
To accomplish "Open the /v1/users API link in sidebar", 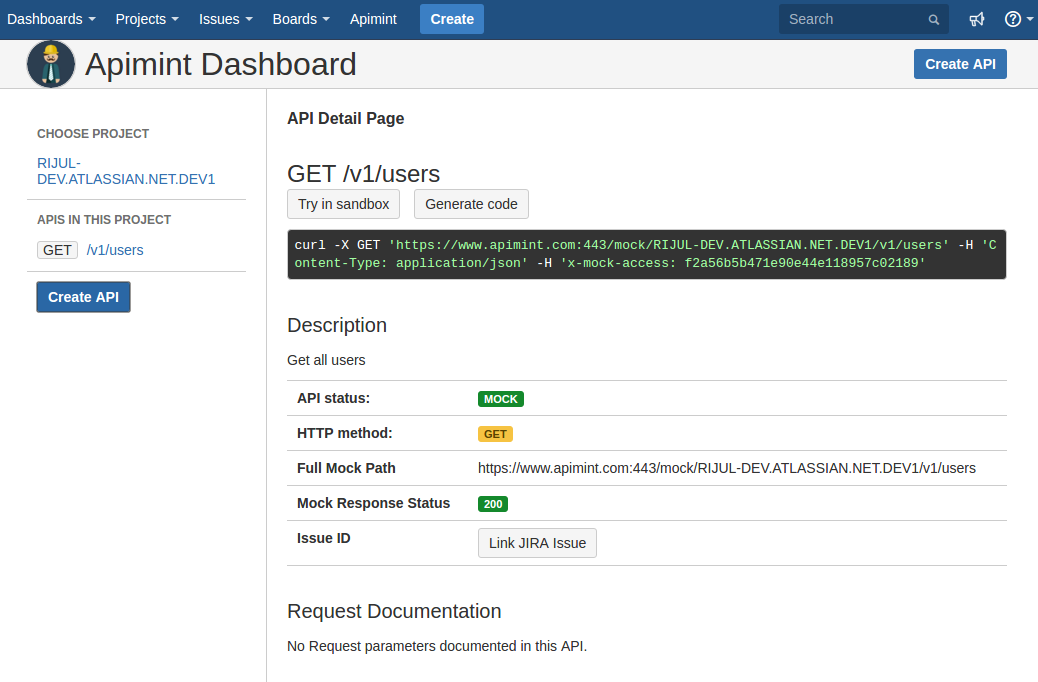I will (x=115, y=250).
